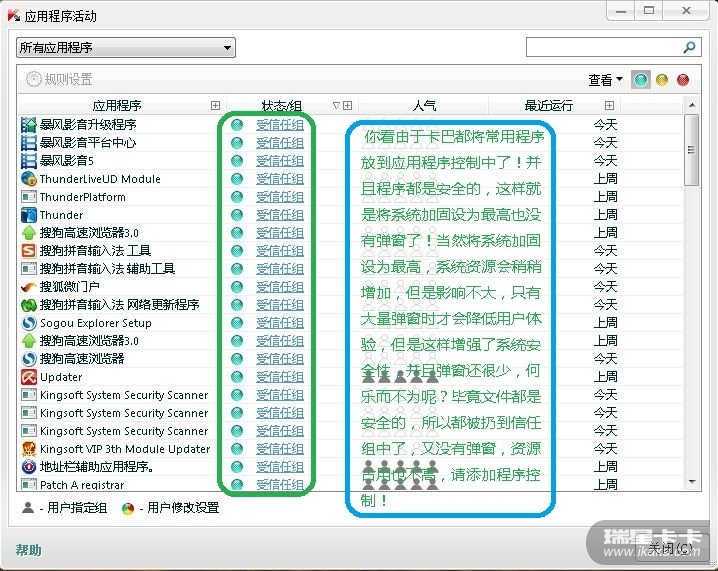The width and height of the screenshot is (718, 571).
Task: Click the green status dot for Updater
Action: click(237, 377)
